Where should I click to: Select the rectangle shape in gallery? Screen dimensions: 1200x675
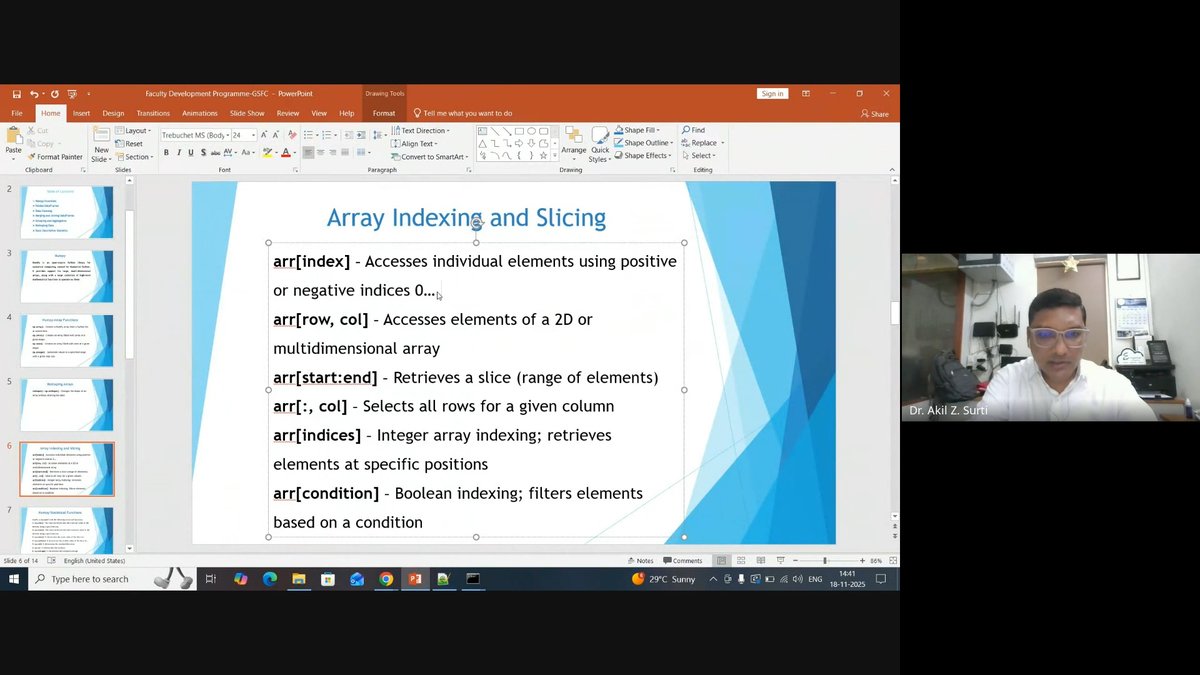click(519, 131)
